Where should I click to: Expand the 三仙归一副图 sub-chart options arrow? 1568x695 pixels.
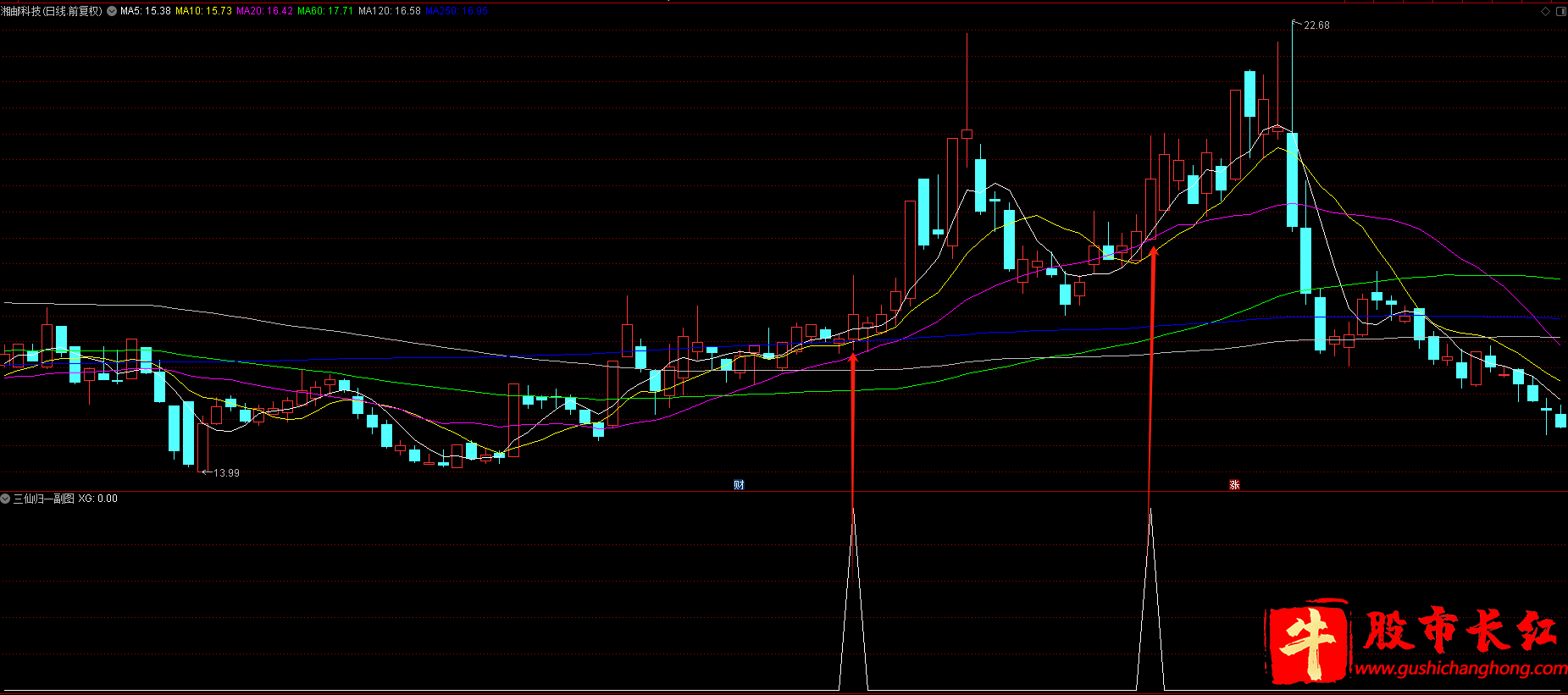5,499
